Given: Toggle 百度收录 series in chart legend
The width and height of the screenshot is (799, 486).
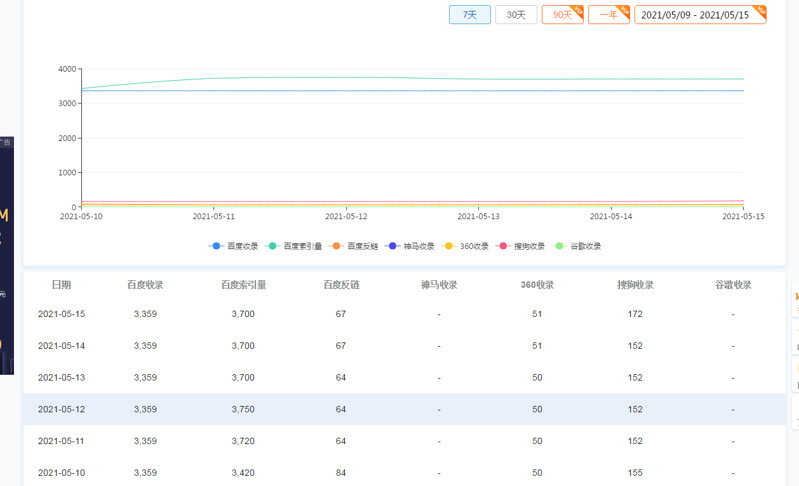Looking at the screenshot, I should coord(234,246).
